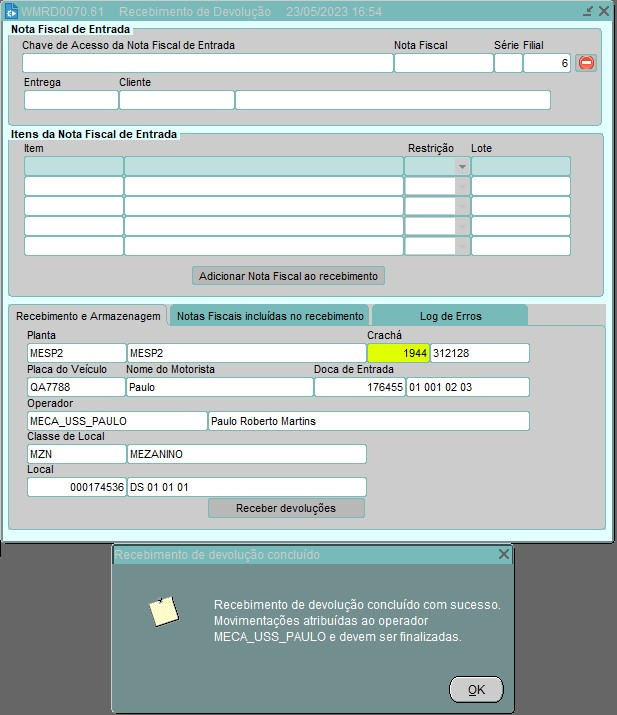Close the Recebimento de Devolução window
617x715 pixels.
tap(604, 11)
